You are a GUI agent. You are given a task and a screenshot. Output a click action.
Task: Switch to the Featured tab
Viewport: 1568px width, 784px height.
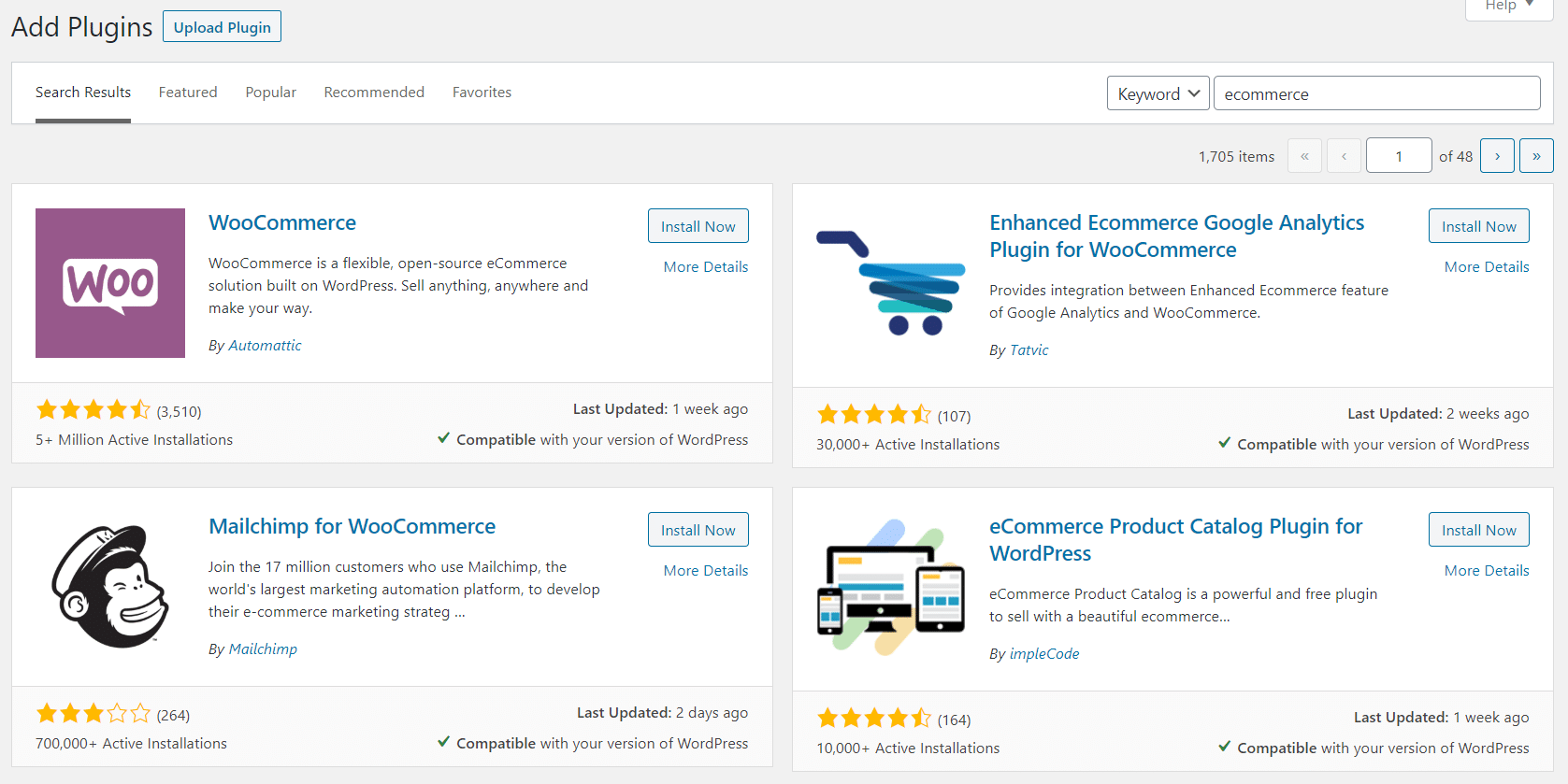188,93
